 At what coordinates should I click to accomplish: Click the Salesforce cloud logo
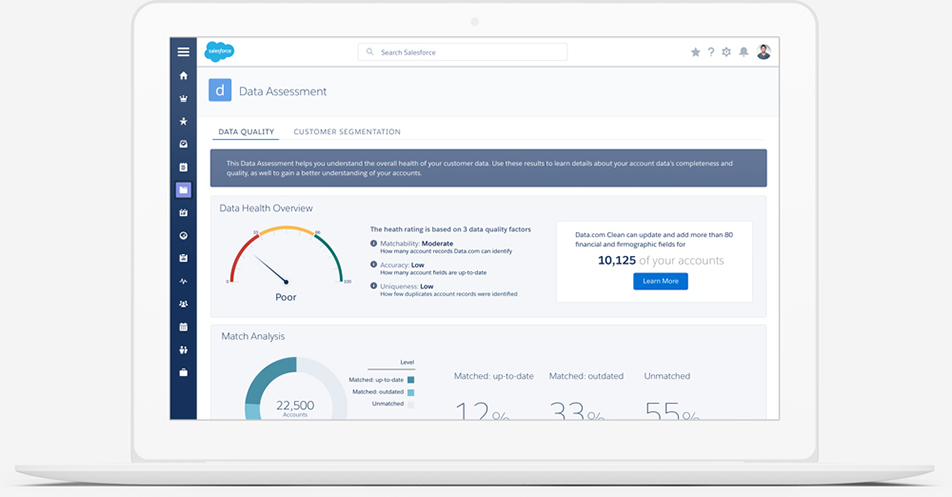[219, 51]
